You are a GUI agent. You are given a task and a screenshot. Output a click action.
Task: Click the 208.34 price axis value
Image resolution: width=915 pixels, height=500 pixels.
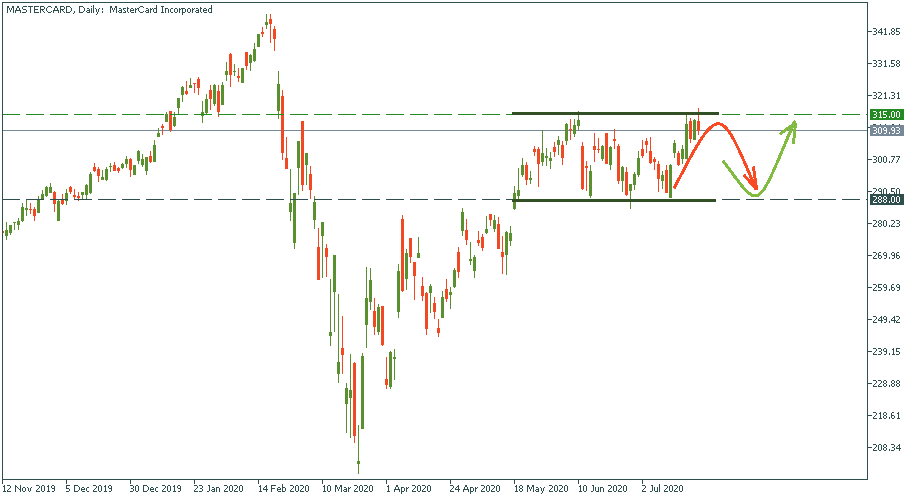tap(887, 448)
